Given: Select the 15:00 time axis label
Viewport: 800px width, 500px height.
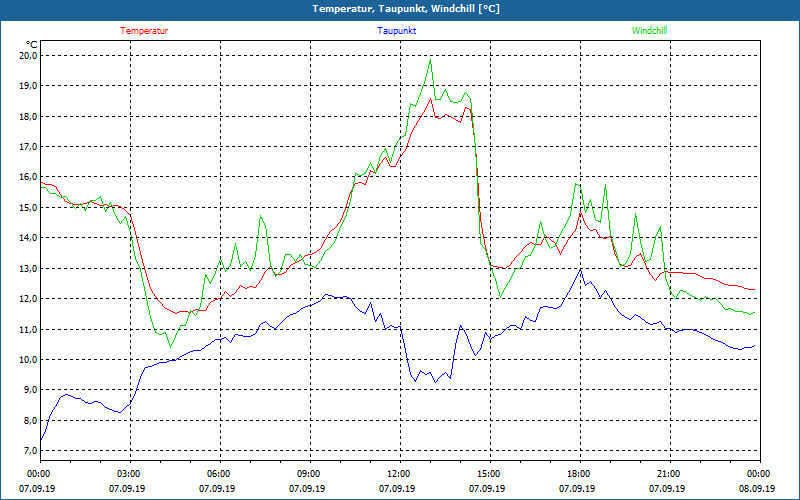Looking at the screenshot, I should (x=488, y=474).
